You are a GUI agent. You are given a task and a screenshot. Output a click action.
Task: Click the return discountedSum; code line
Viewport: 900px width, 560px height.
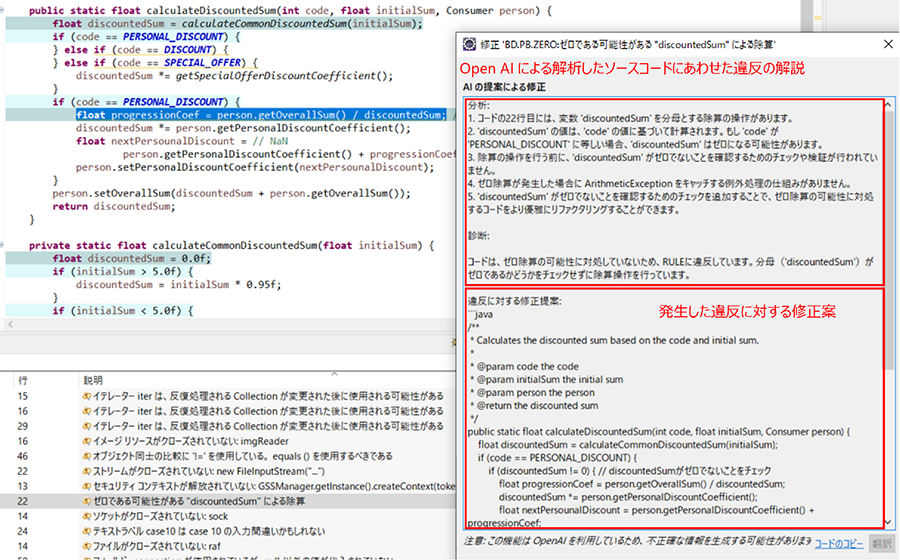pos(114,206)
